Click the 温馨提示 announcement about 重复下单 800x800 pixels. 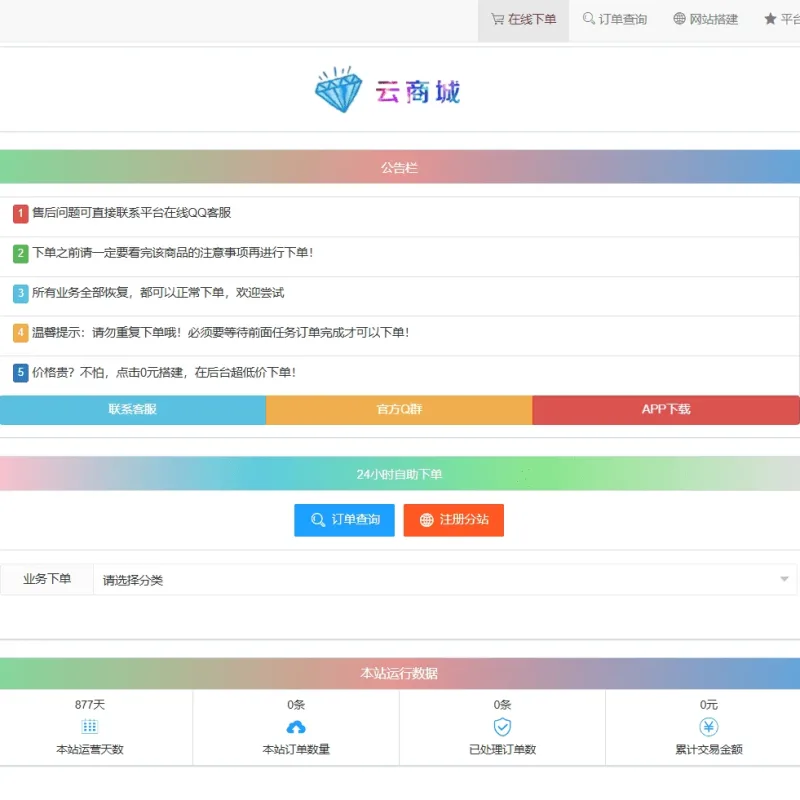(220, 333)
